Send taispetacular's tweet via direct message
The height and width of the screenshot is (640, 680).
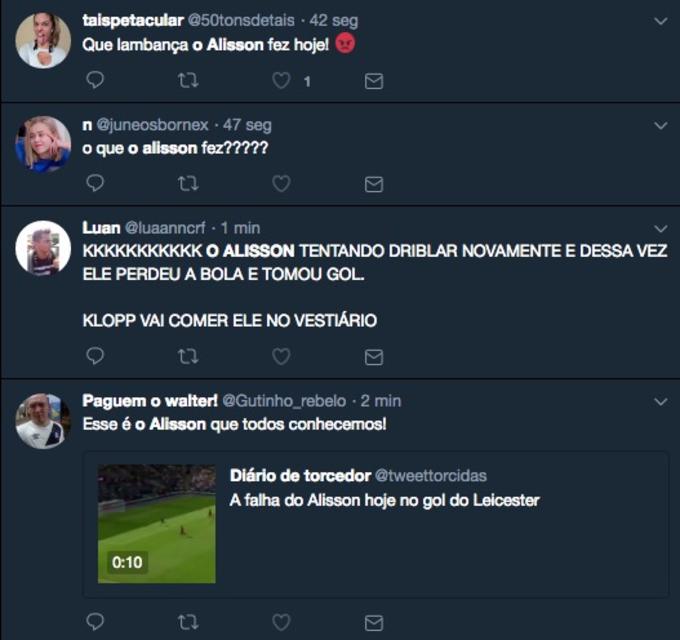[x=374, y=81]
